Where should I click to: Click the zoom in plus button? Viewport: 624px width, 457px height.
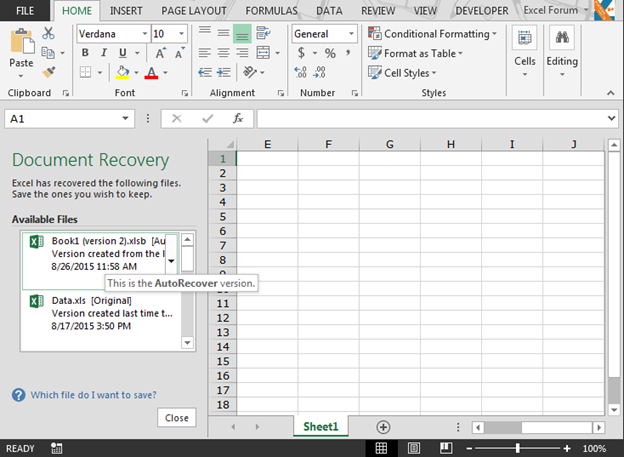click(x=567, y=449)
